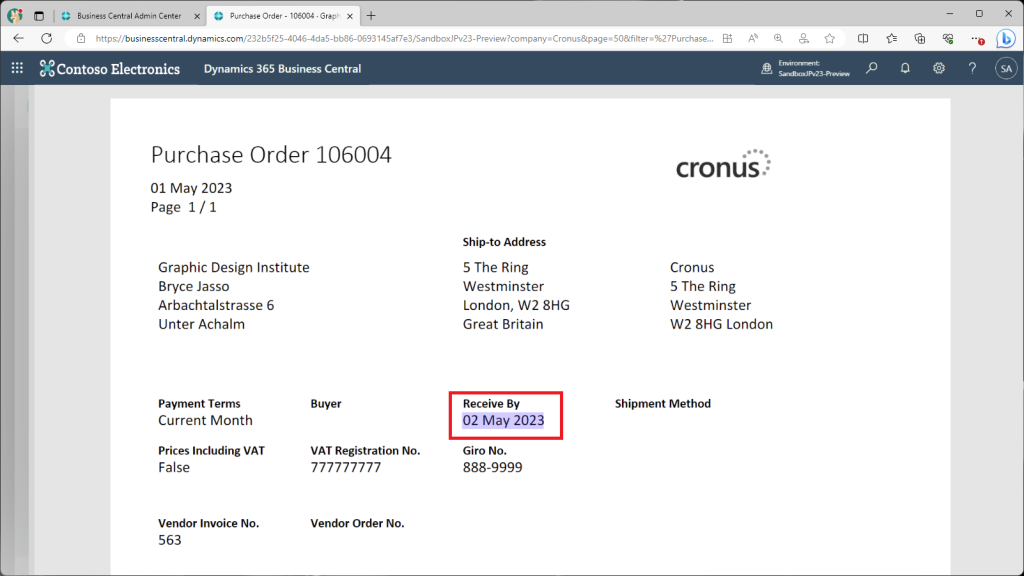Click the Environment SandboxJPv23-Preview label
Screen dimensions: 1024x576
coord(814,69)
